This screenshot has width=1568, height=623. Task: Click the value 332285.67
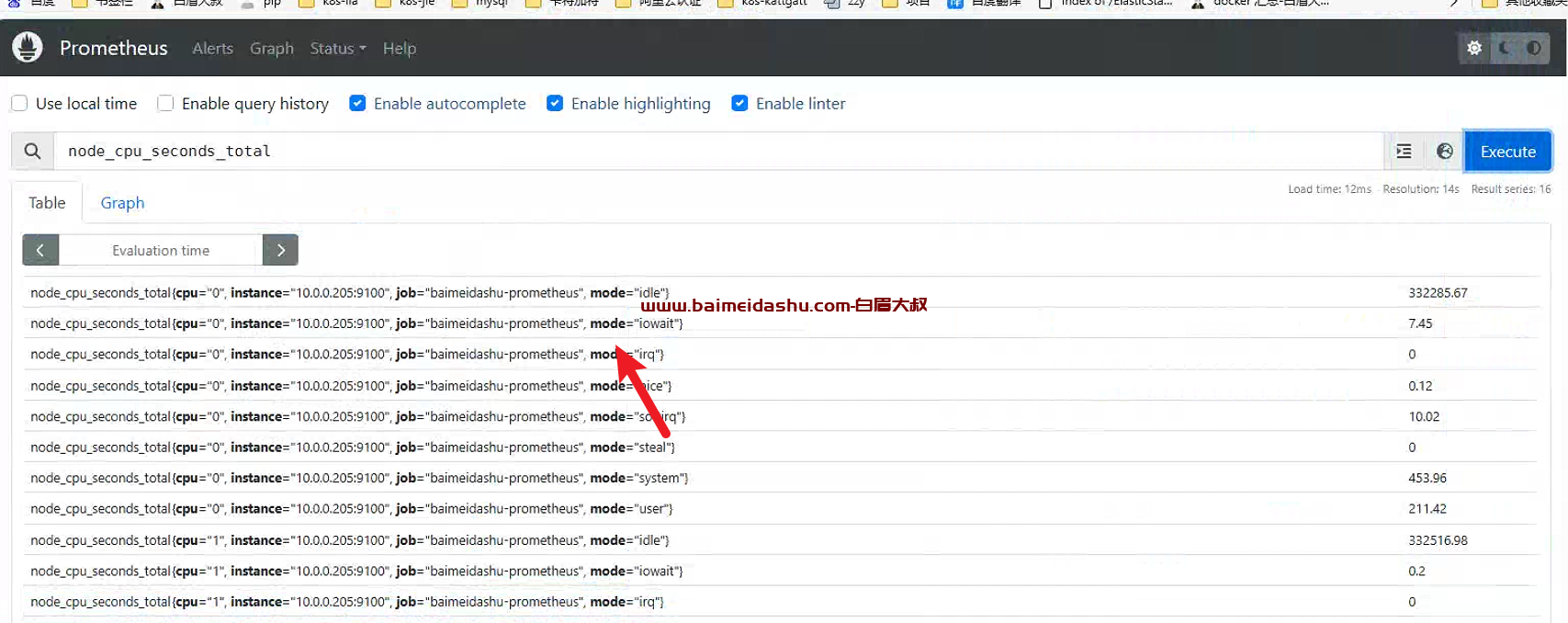(x=1438, y=292)
